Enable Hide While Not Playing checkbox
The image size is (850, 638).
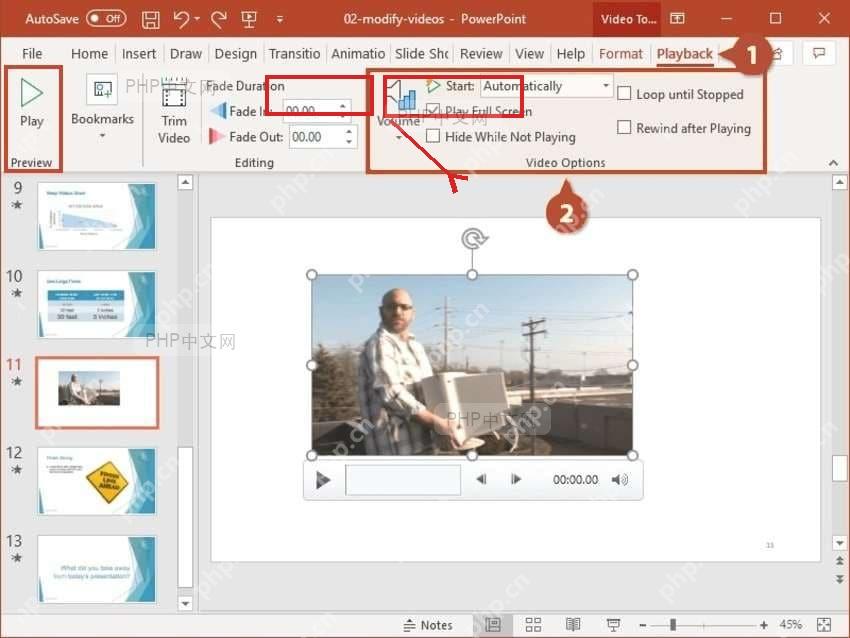click(x=433, y=136)
